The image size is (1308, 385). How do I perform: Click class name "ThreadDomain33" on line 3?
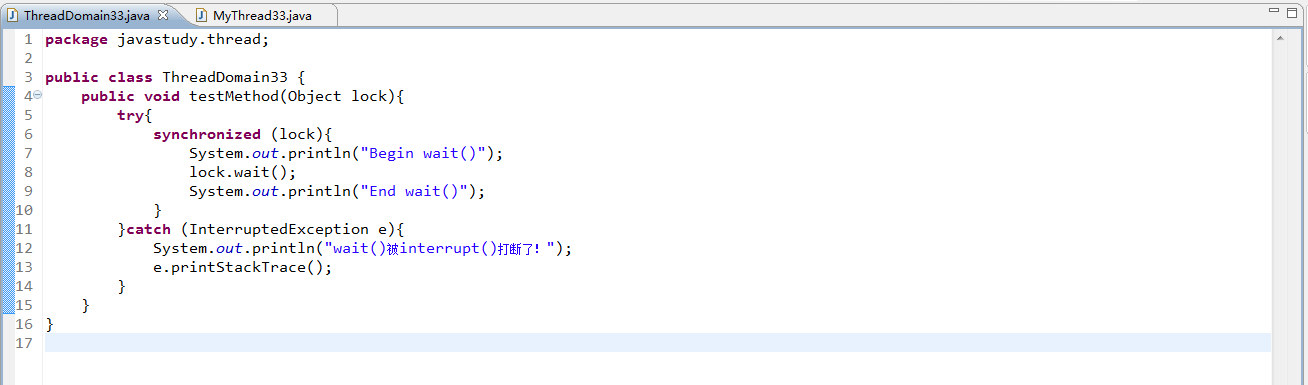pyautogui.click(x=225, y=77)
